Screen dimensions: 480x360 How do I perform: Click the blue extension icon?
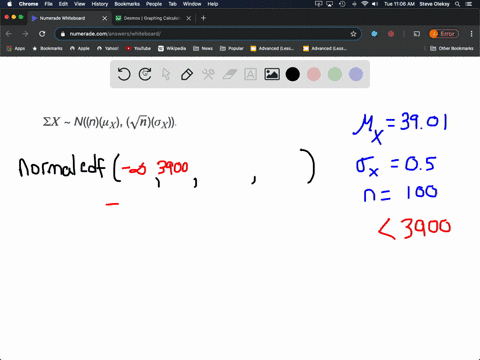point(374,34)
